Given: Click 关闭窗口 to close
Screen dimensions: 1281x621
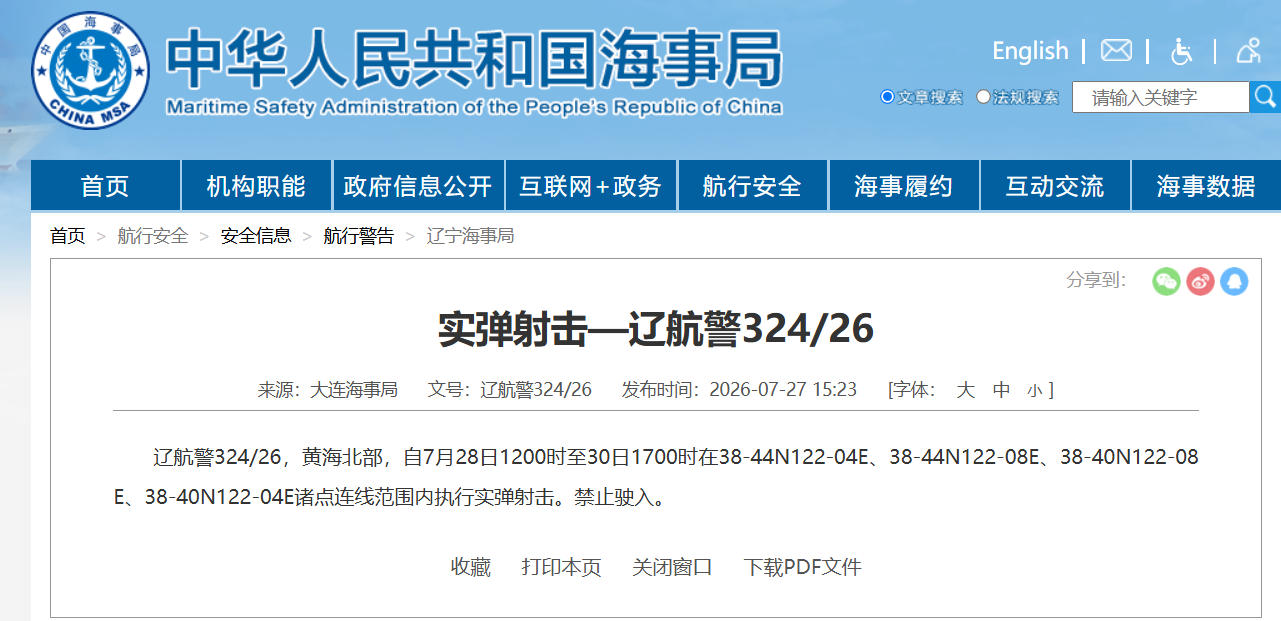Looking at the screenshot, I should pyautogui.click(x=672, y=567).
